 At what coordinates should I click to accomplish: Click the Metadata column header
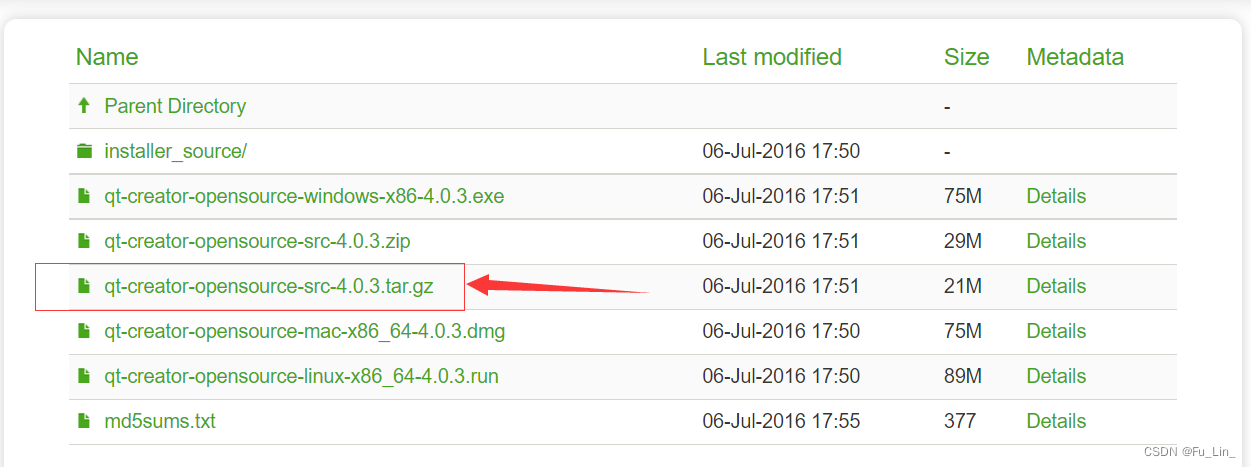[x=1075, y=57]
